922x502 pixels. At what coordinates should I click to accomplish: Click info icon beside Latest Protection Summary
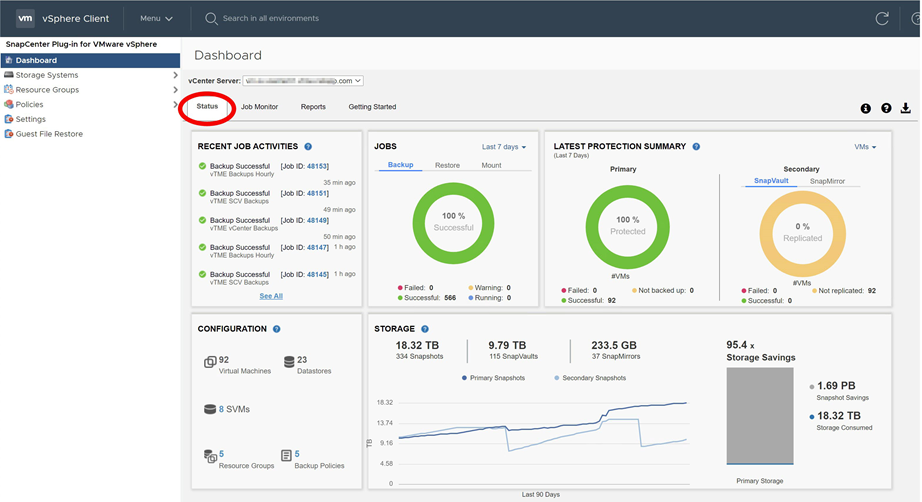[x=696, y=147]
